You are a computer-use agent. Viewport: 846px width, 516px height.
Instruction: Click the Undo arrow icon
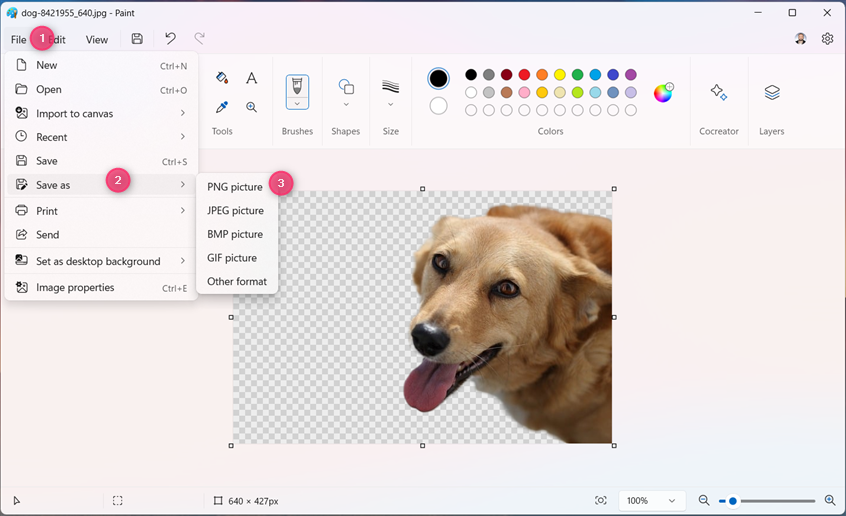point(170,39)
